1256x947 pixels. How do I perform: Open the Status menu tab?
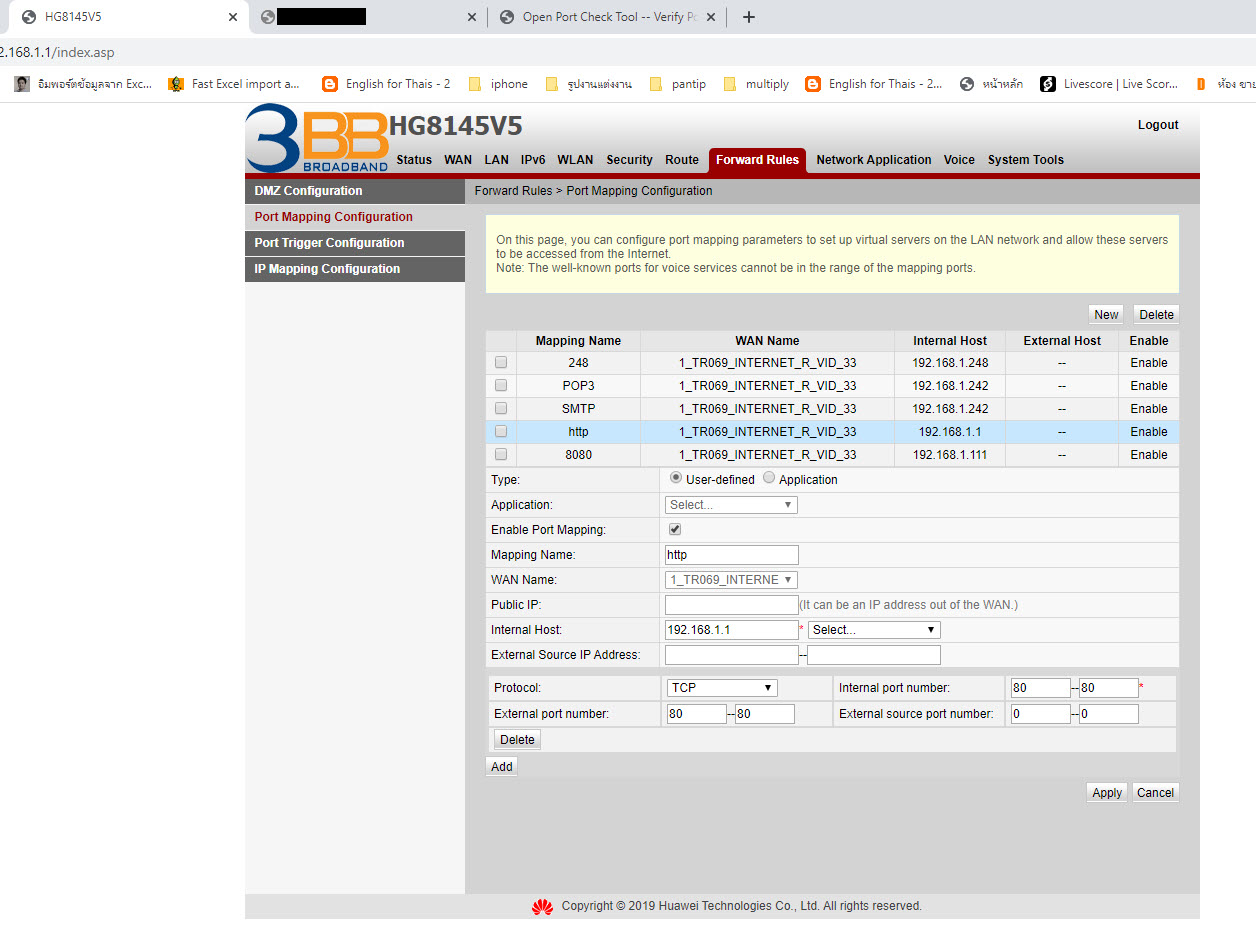point(414,160)
